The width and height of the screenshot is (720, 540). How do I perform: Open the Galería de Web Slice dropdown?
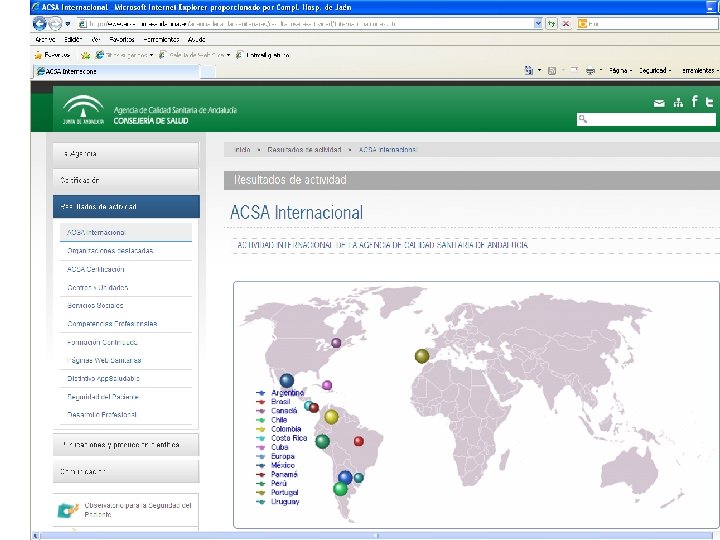194,55
